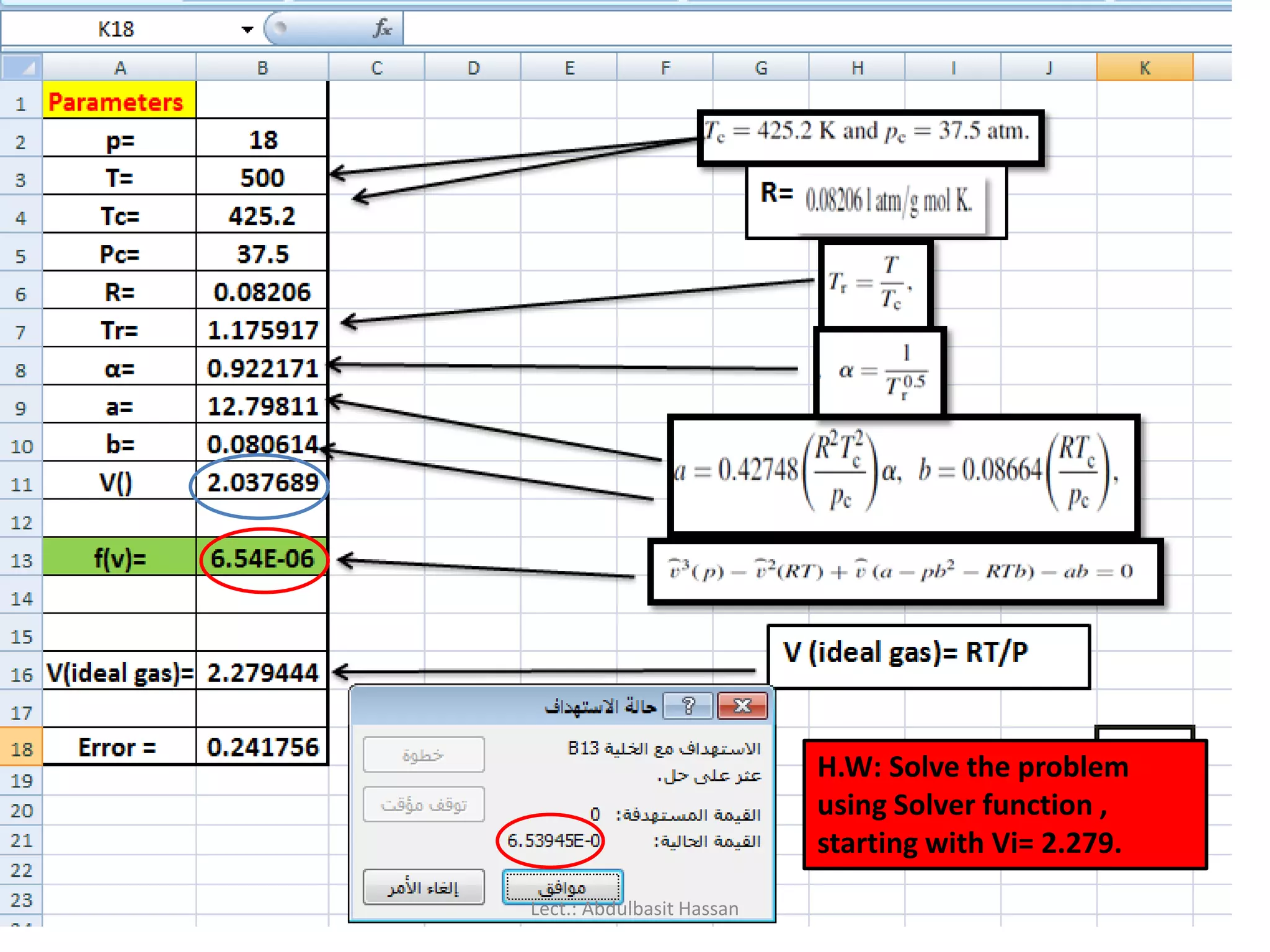Select column A header
The width and height of the screenshot is (1270, 952).
point(120,68)
